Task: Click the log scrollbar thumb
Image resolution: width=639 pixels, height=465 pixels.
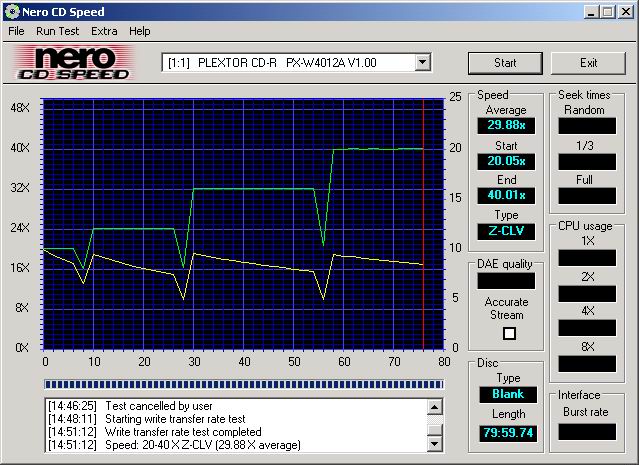Action: [434, 430]
